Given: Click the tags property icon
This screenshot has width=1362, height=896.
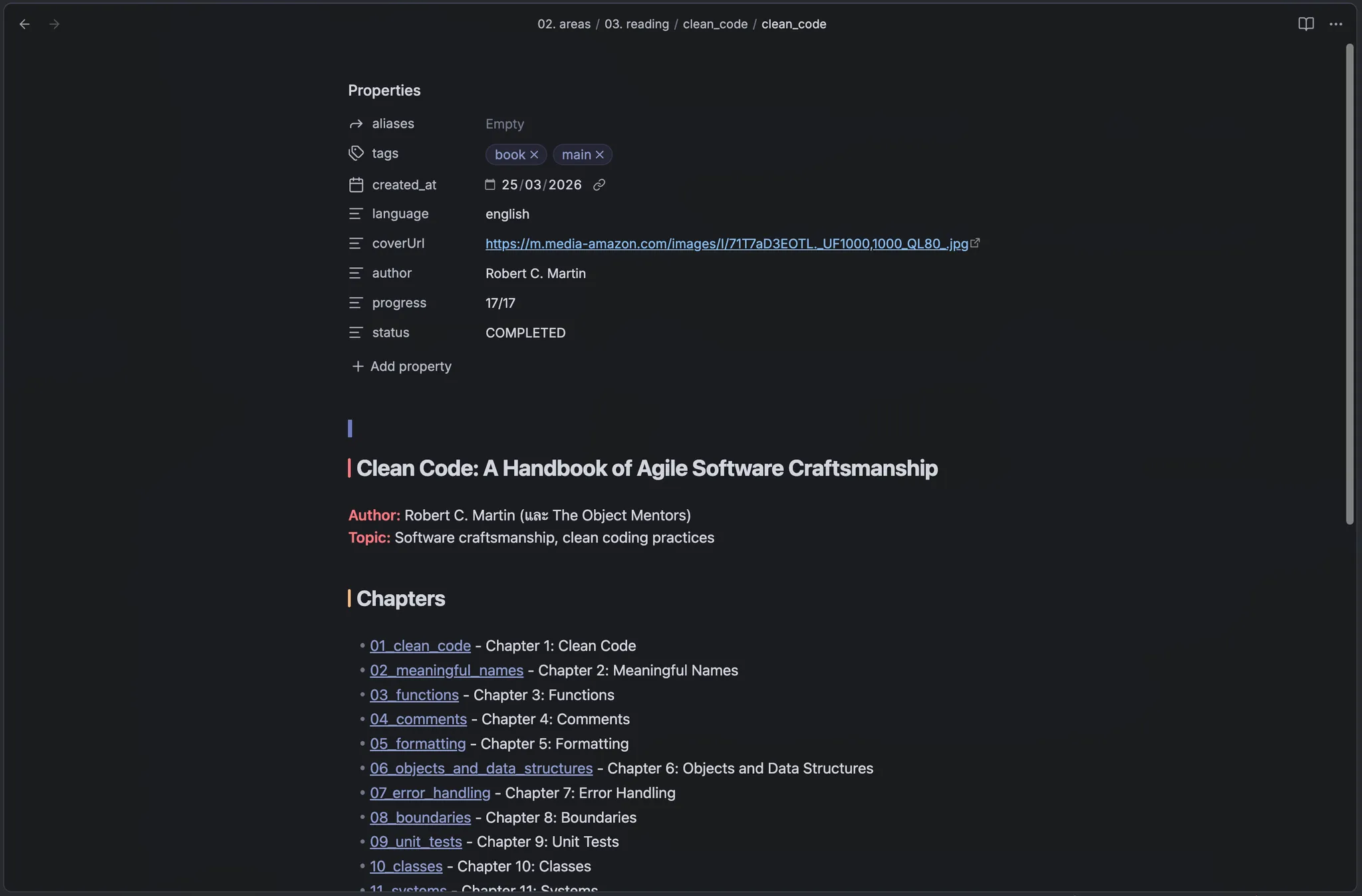Looking at the screenshot, I should tap(356, 154).
